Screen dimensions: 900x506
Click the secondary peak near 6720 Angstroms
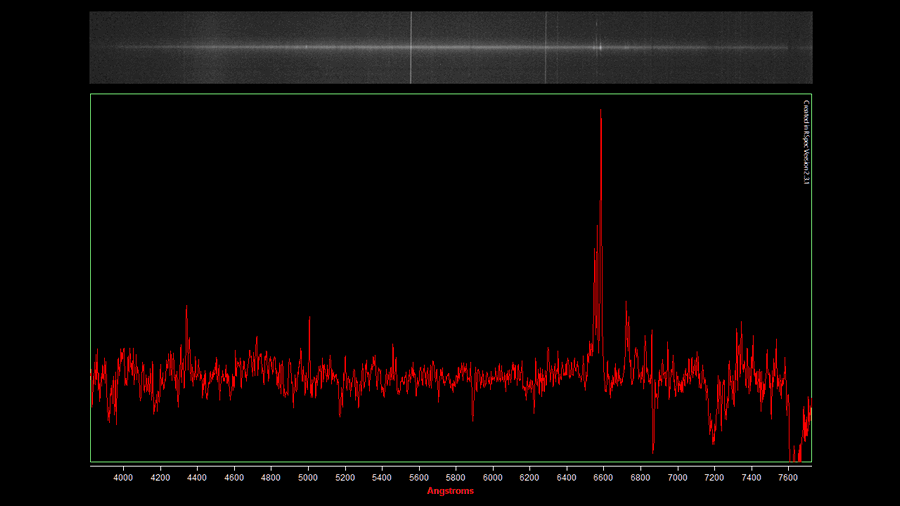pyautogui.click(x=626, y=305)
